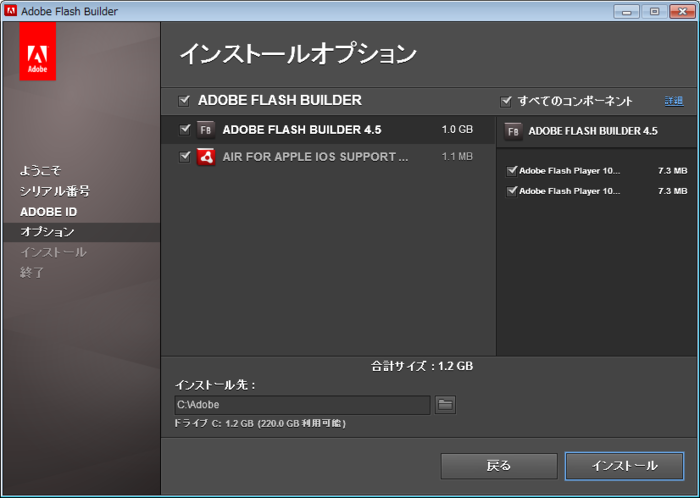The image size is (700, 498).
Task: Toggle the すべてのコンポーネント checkbox
Action: [505, 101]
